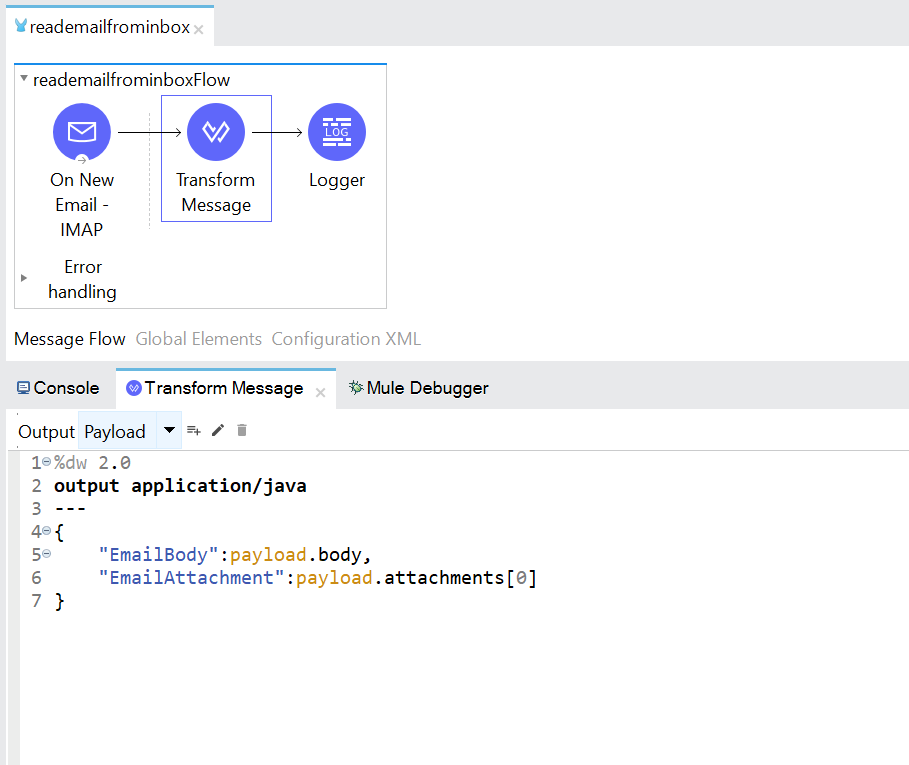Click the Mule file icon on reademailfrominbox tab

pyautogui.click(x=21, y=26)
